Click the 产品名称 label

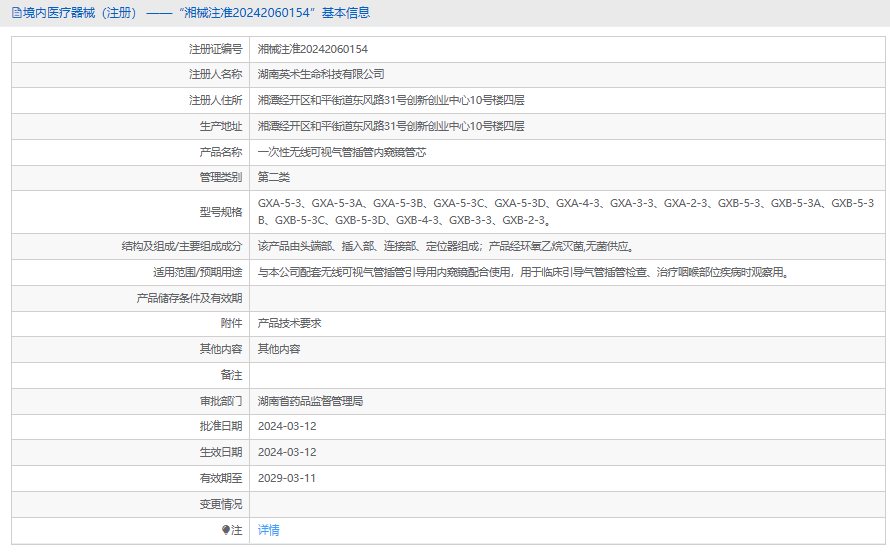tap(221, 152)
